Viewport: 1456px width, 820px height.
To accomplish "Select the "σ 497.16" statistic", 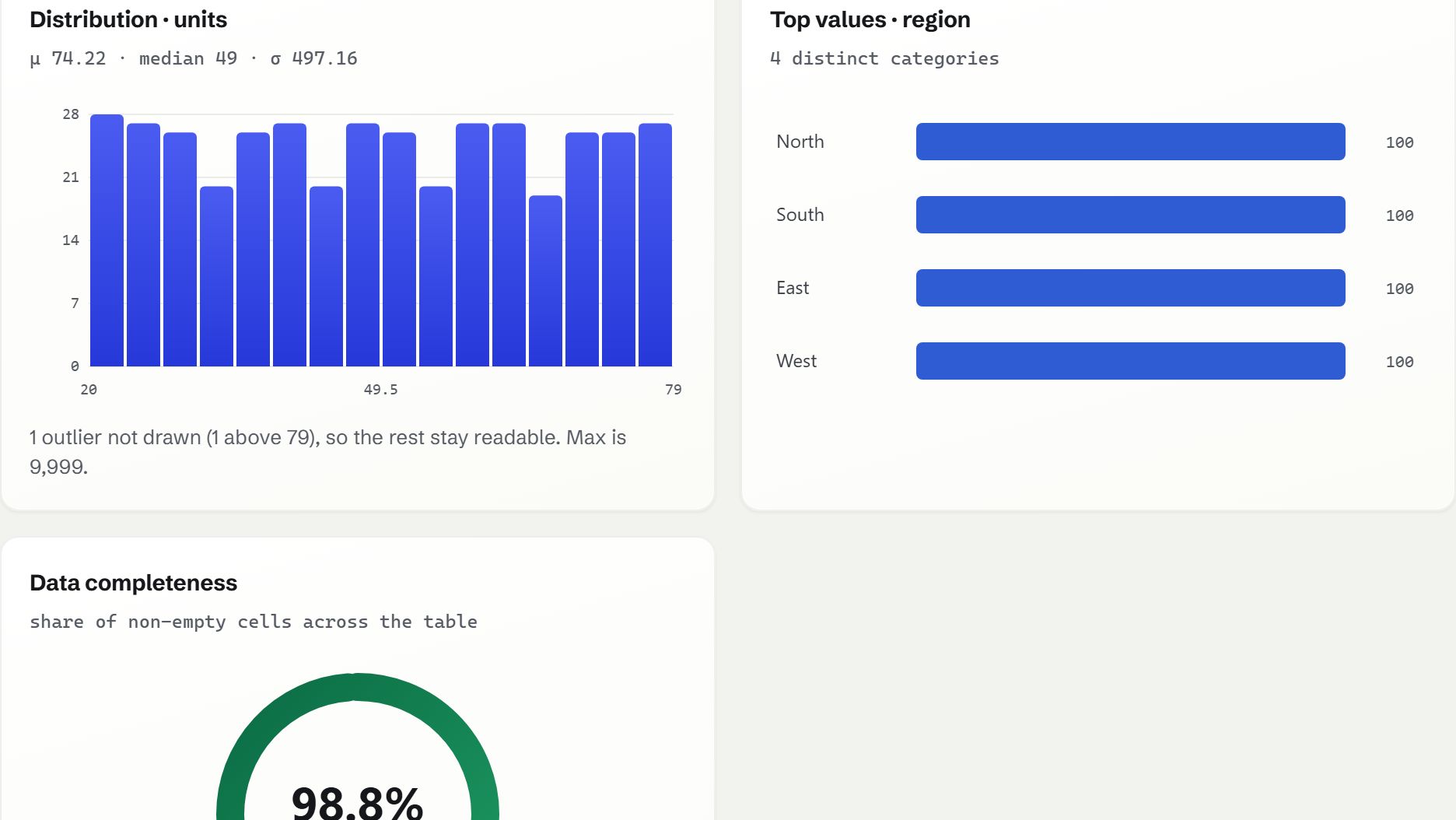I will [314, 58].
